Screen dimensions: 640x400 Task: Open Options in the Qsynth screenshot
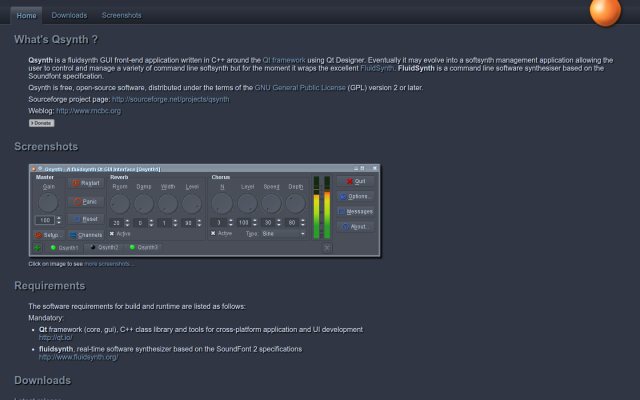pos(356,196)
